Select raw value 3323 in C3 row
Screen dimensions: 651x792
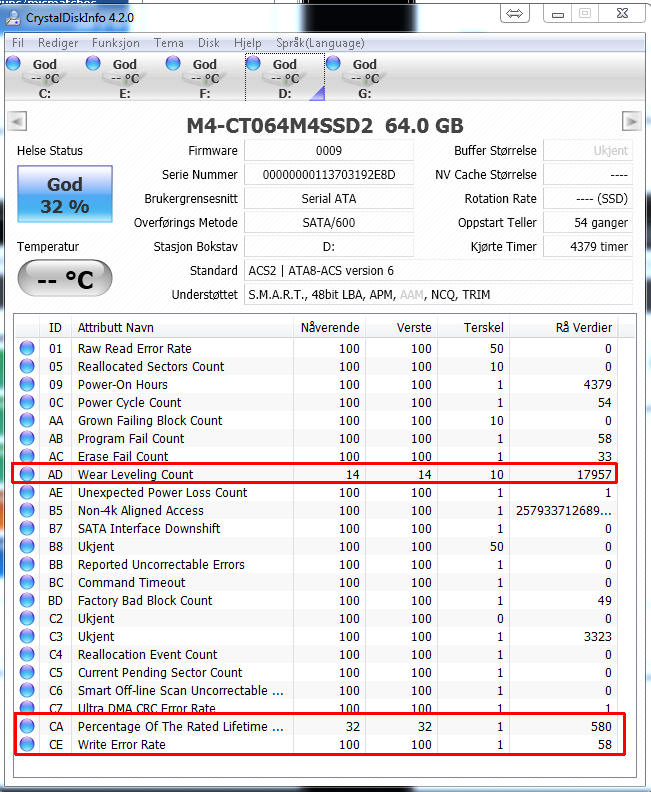pyautogui.click(x=597, y=636)
